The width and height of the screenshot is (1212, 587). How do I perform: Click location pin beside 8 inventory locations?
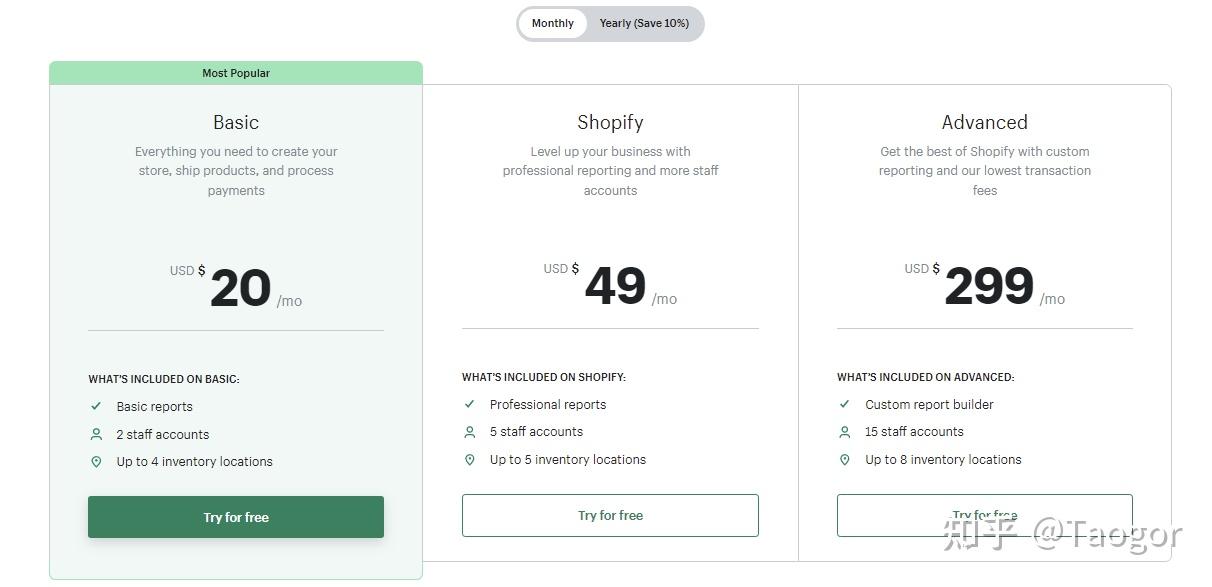click(x=844, y=460)
